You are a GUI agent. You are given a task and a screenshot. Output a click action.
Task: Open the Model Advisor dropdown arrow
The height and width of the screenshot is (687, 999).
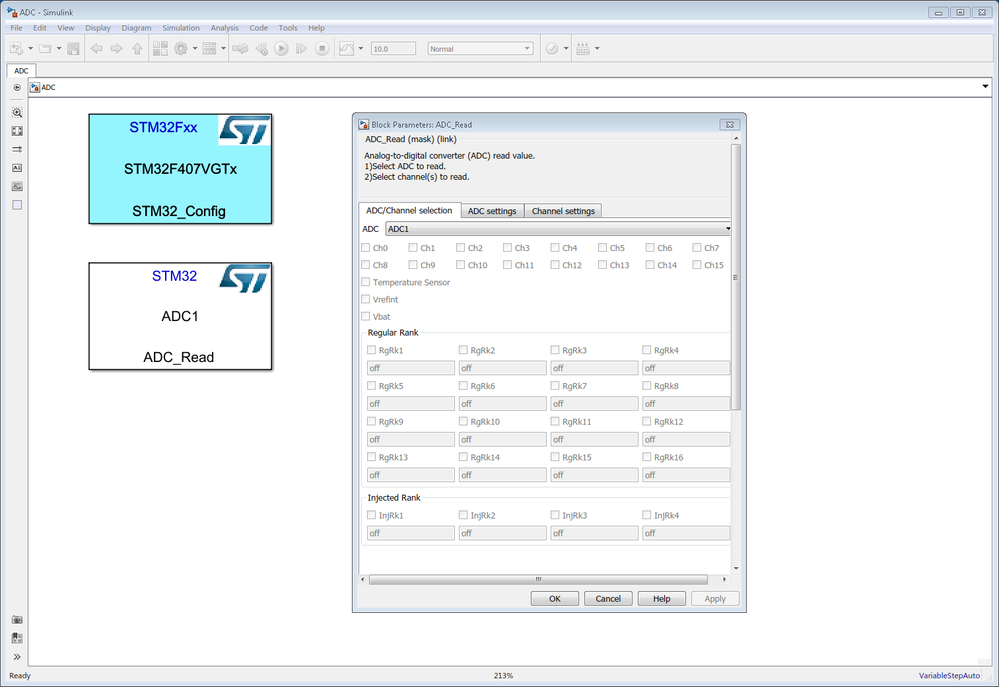click(566, 48)
